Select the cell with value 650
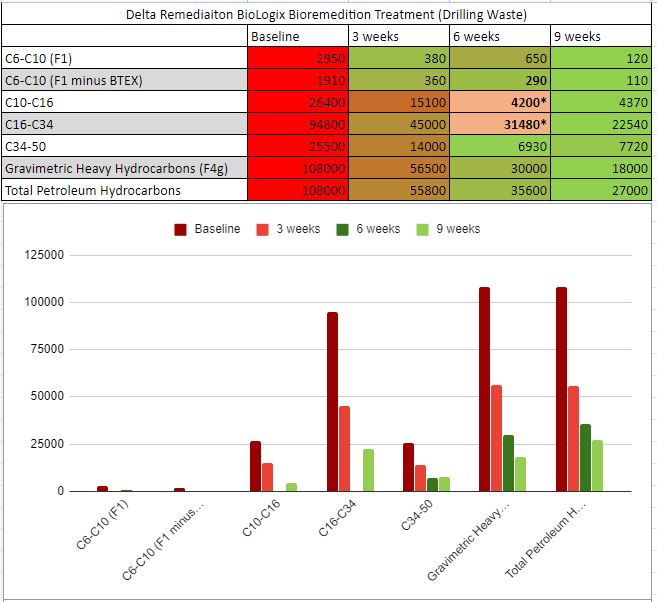657x602 pixels. coord(500,58)
